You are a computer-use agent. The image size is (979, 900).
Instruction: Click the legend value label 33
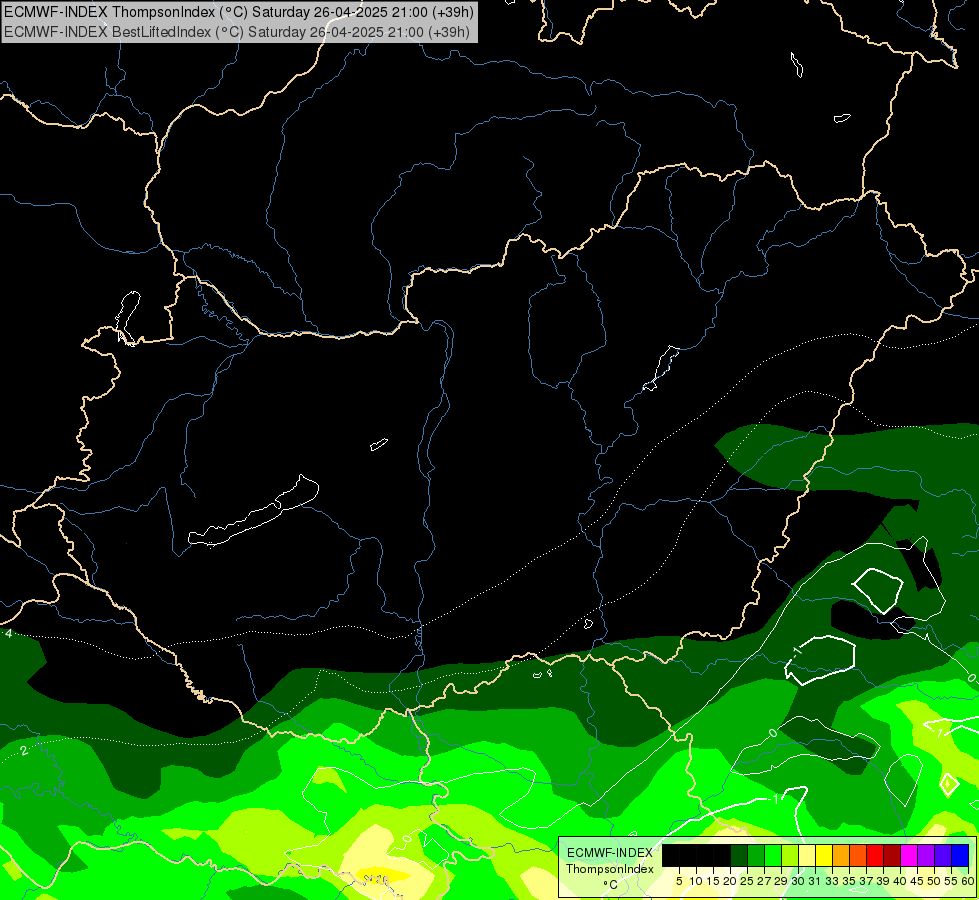pos(832,881)
